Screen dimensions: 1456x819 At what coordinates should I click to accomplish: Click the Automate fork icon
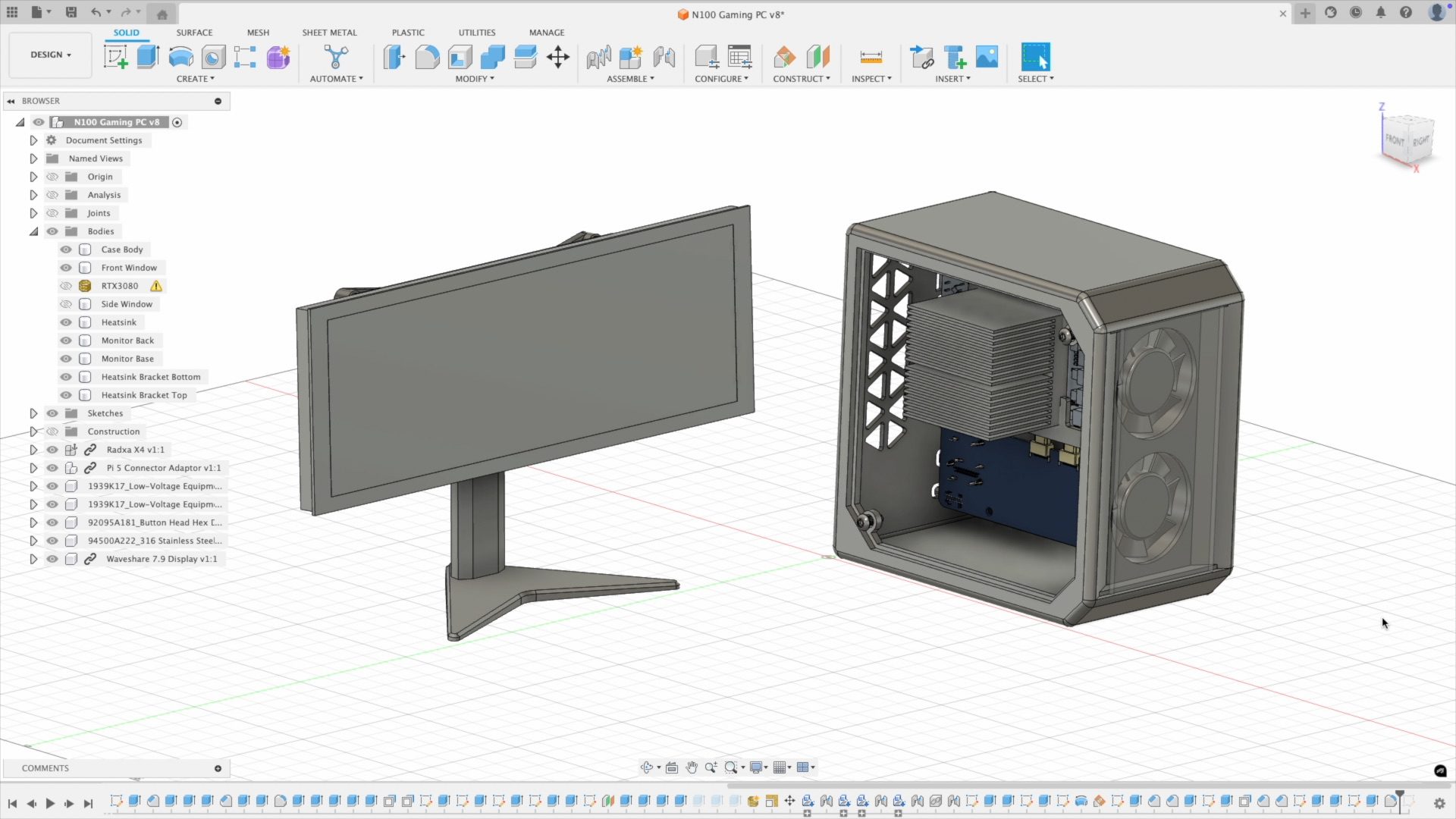pyautogui.click(x=335, y=57)
